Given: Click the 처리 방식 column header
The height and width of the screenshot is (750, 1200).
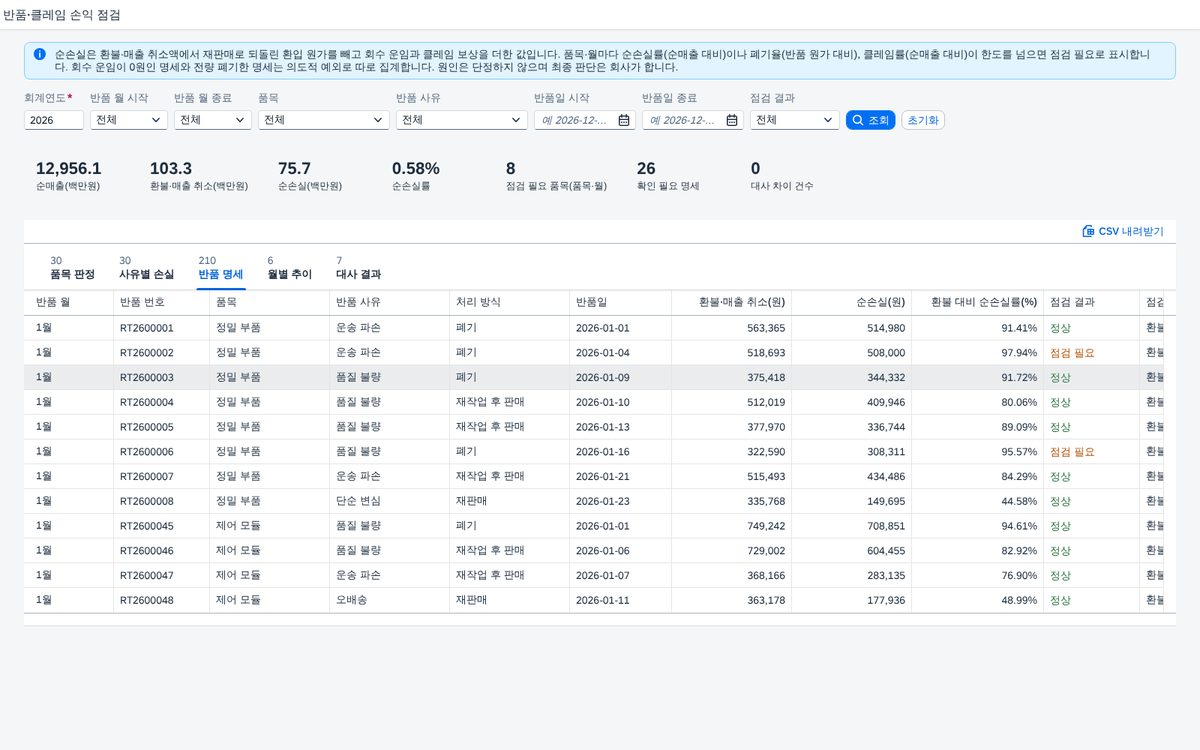Looking at the screenshot, I should point(509,302).
